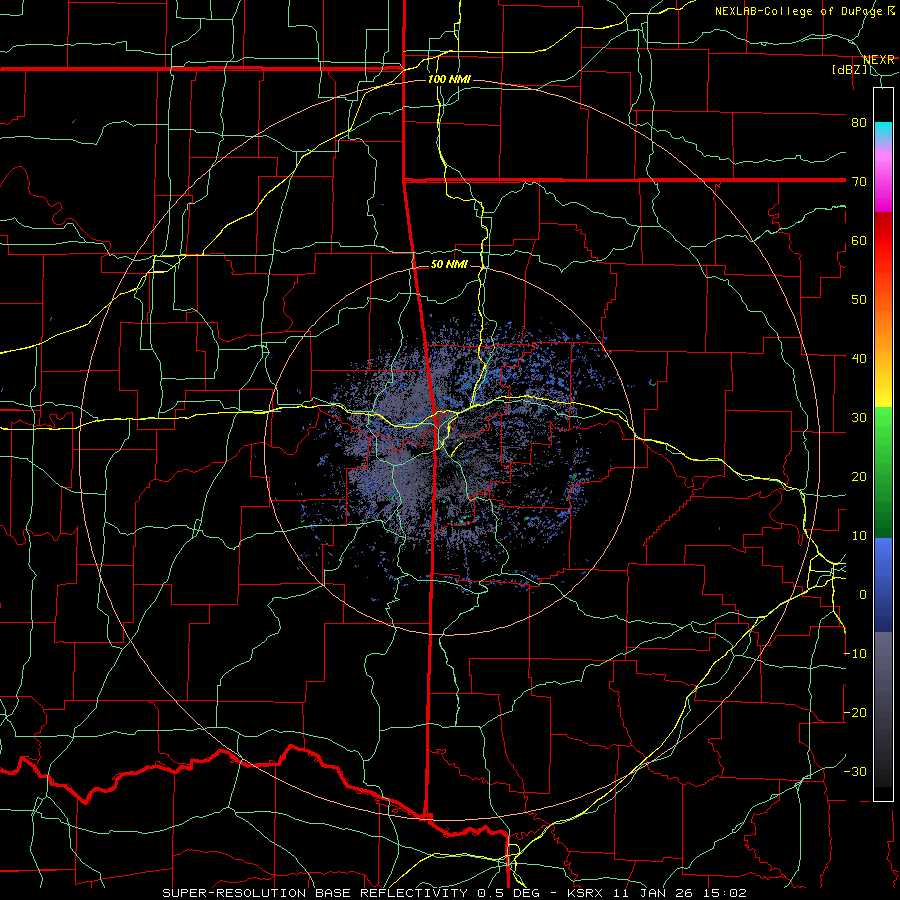
Task: Click the 60 value on the dBZ scale
Action: 859,240
